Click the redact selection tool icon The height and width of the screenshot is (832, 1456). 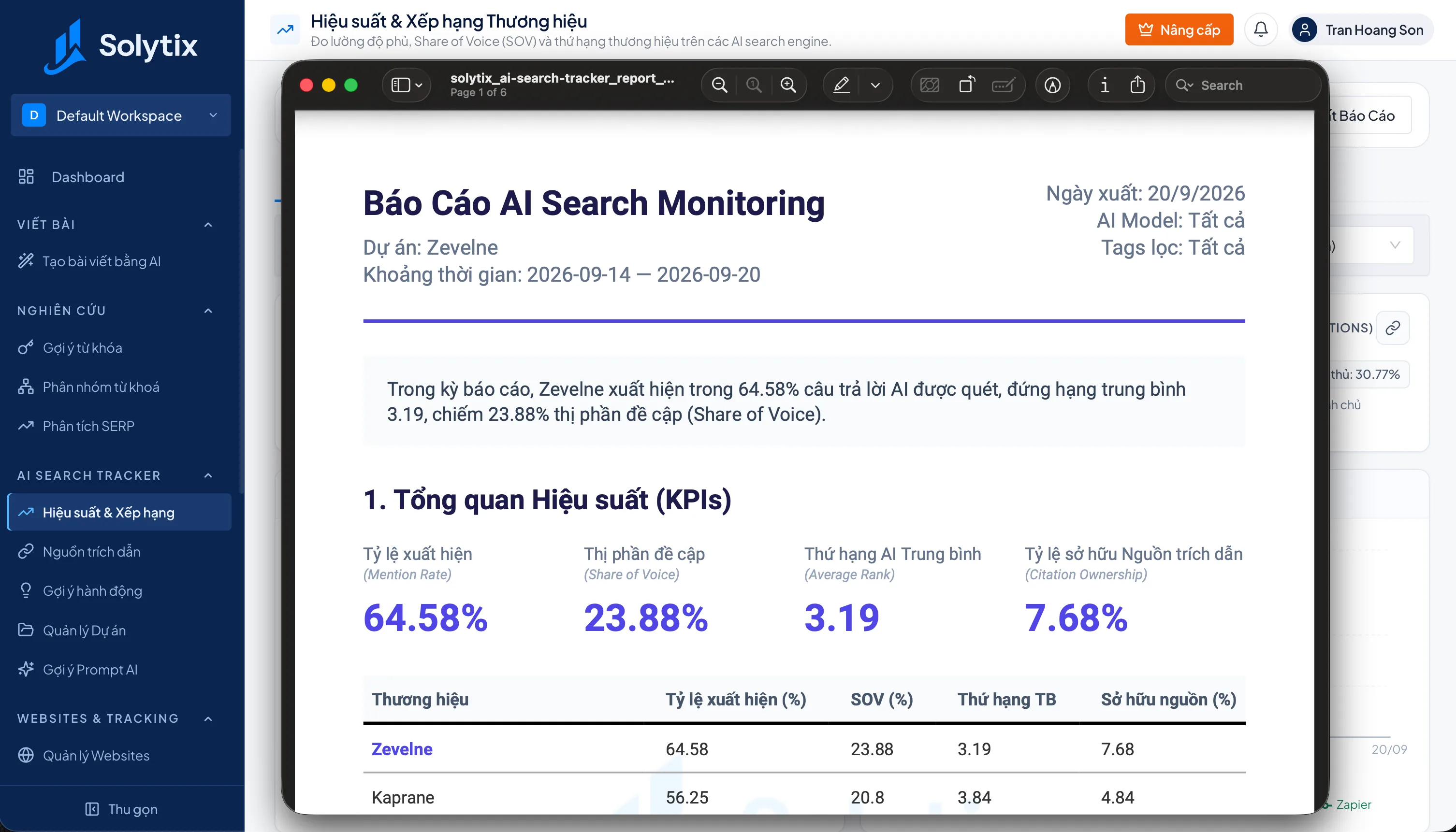(x=930, y=86)
